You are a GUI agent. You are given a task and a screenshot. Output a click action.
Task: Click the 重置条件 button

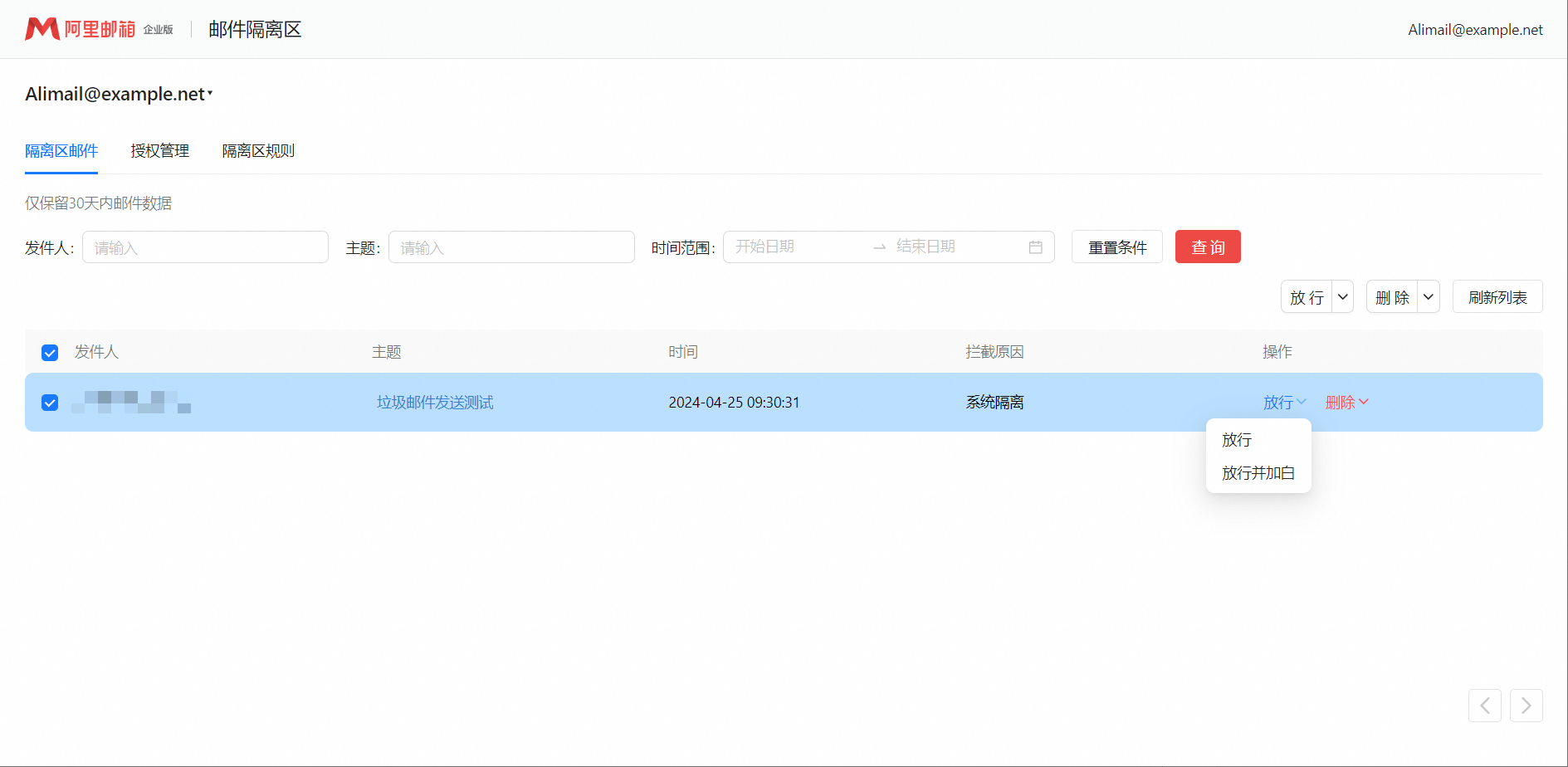tap(1116, 247)
